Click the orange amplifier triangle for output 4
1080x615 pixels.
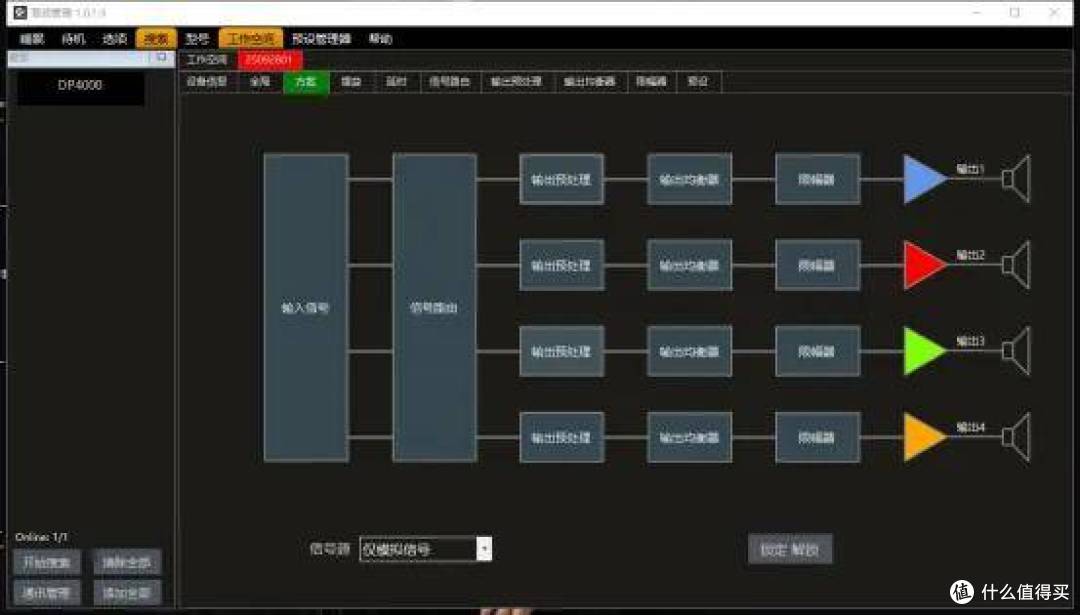924,437
